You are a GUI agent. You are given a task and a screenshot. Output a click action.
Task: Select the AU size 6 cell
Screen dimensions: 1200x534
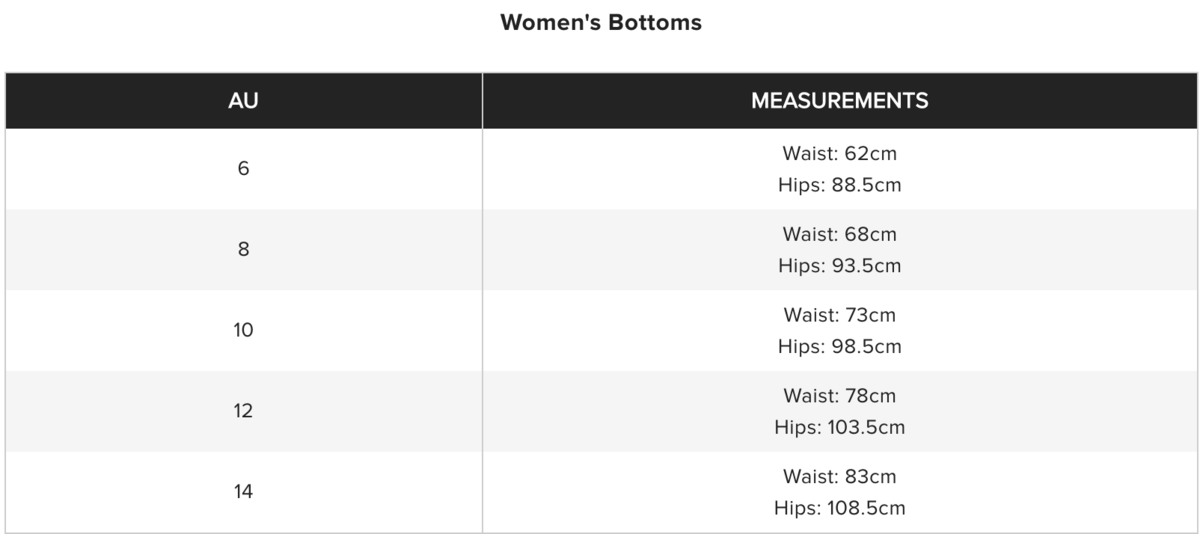click(243, 169)
